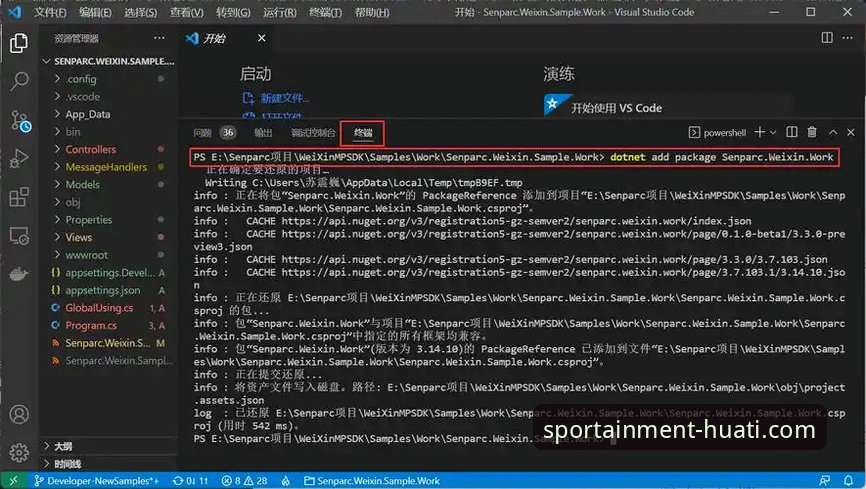Open the 转到(G) menu
Viewport: 866px width, 489px height.
coord(233,12)
